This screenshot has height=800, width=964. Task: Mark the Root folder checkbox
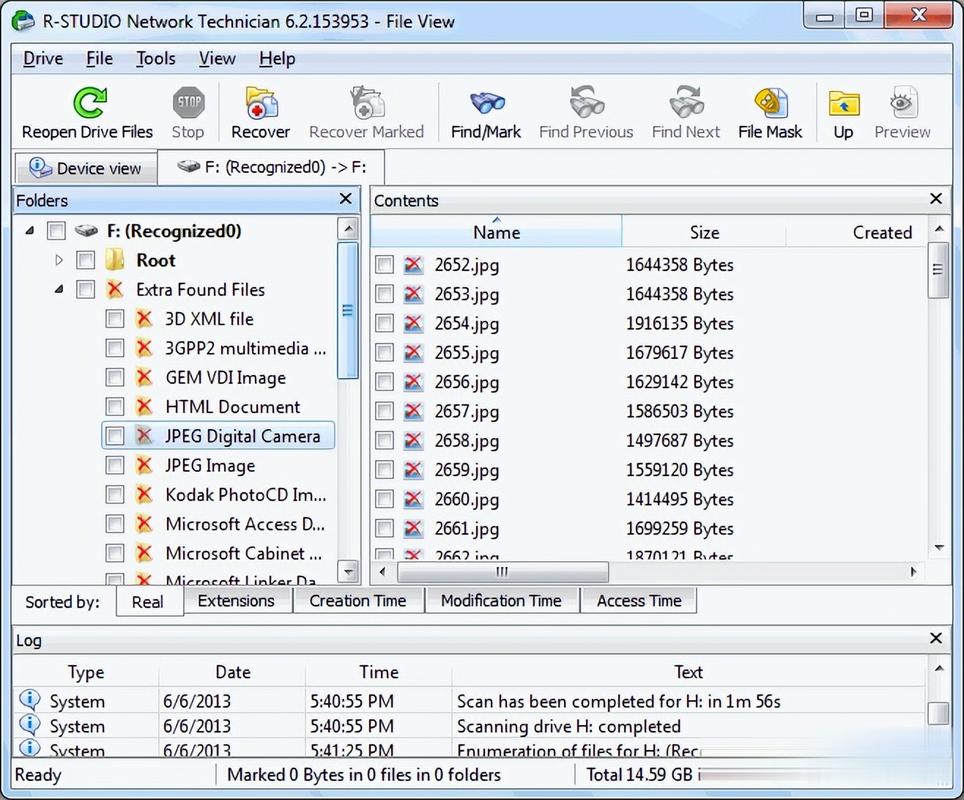tap(85, 260)
